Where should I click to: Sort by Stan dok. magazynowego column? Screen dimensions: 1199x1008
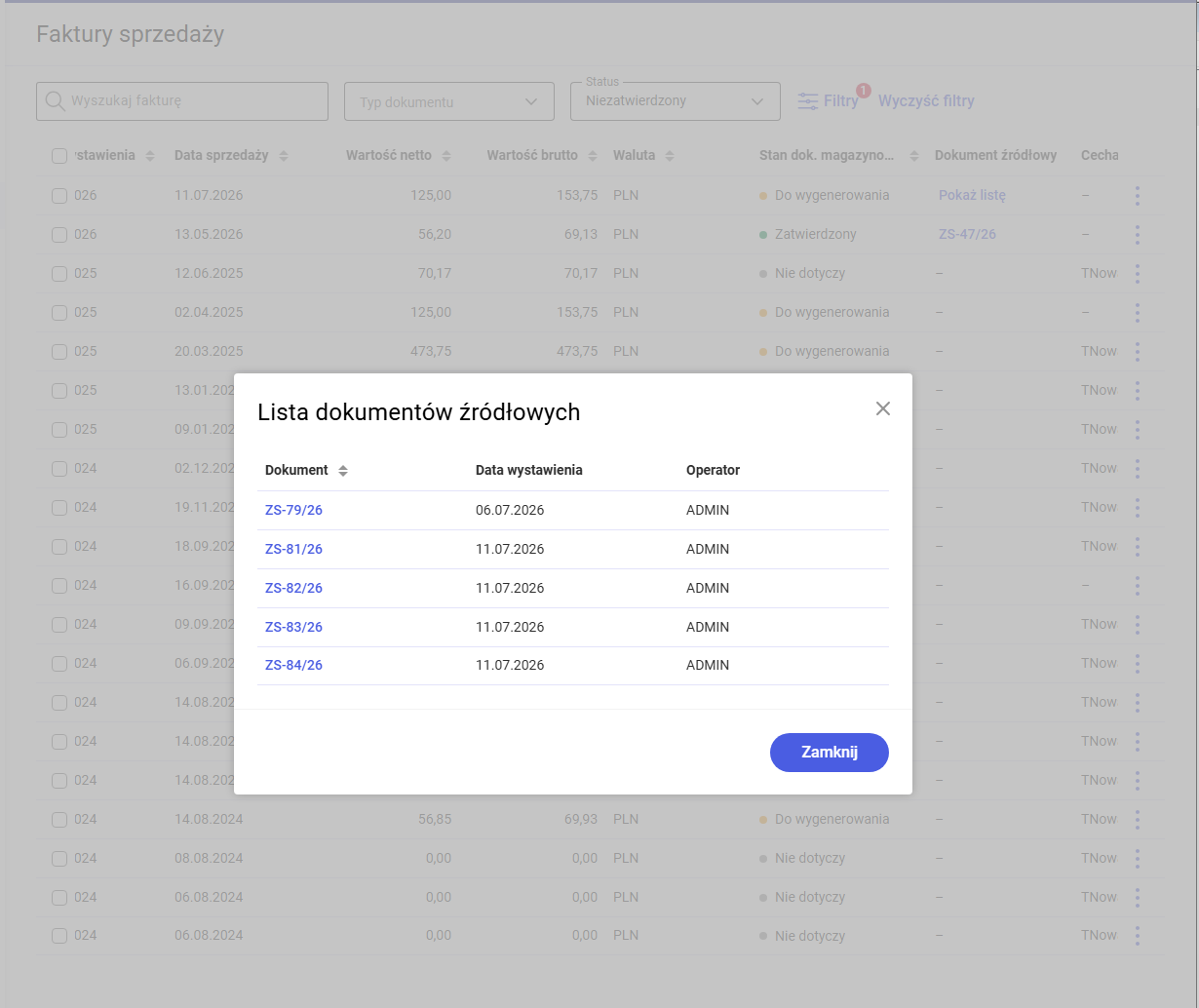click(x=914, y=156)
